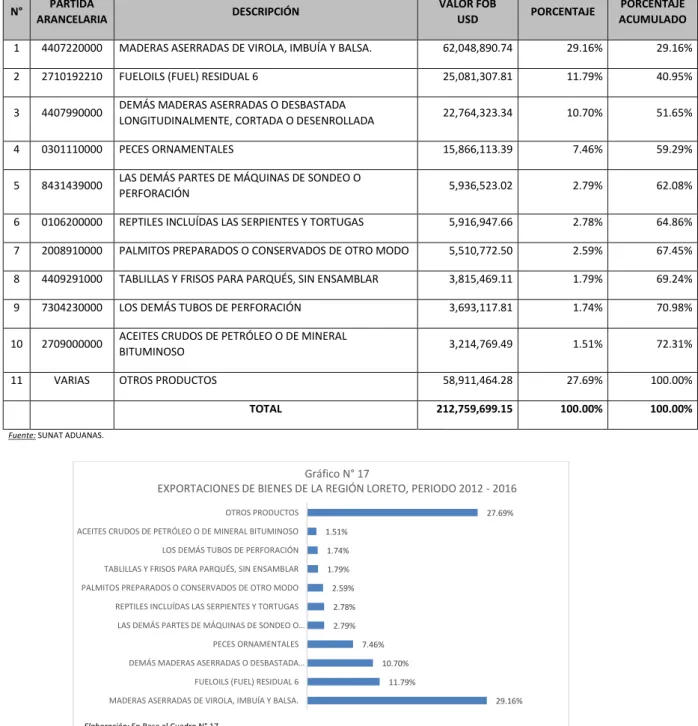Select tariff code 4407220000
The image size is (698, 726).
tap(72, 48)
